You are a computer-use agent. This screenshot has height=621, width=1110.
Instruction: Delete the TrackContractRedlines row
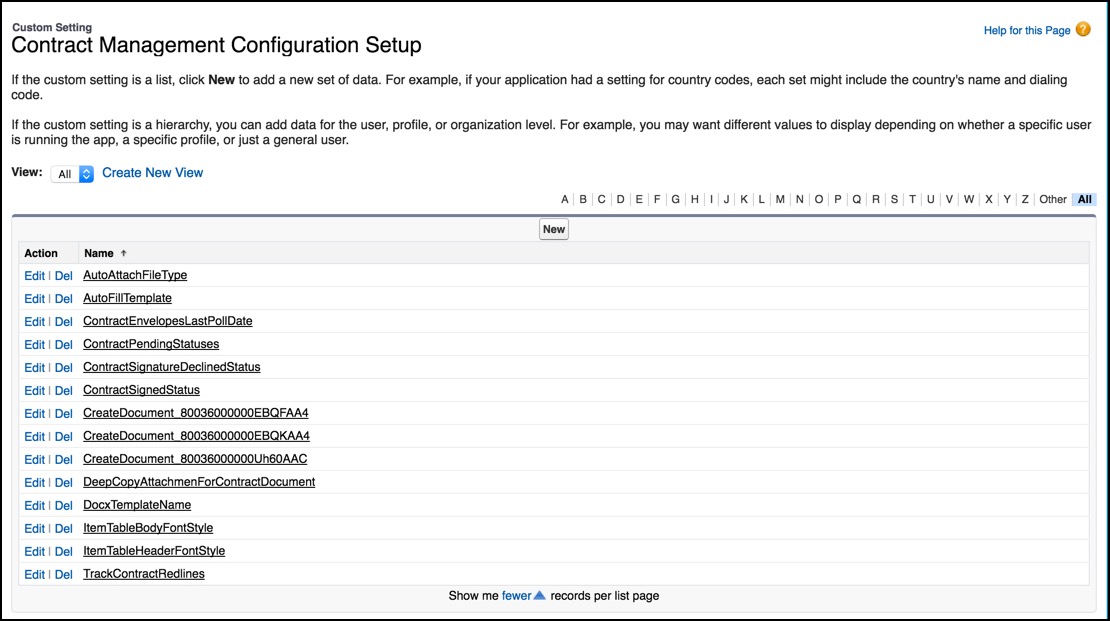pyautogui.click(x=64, y=575)
